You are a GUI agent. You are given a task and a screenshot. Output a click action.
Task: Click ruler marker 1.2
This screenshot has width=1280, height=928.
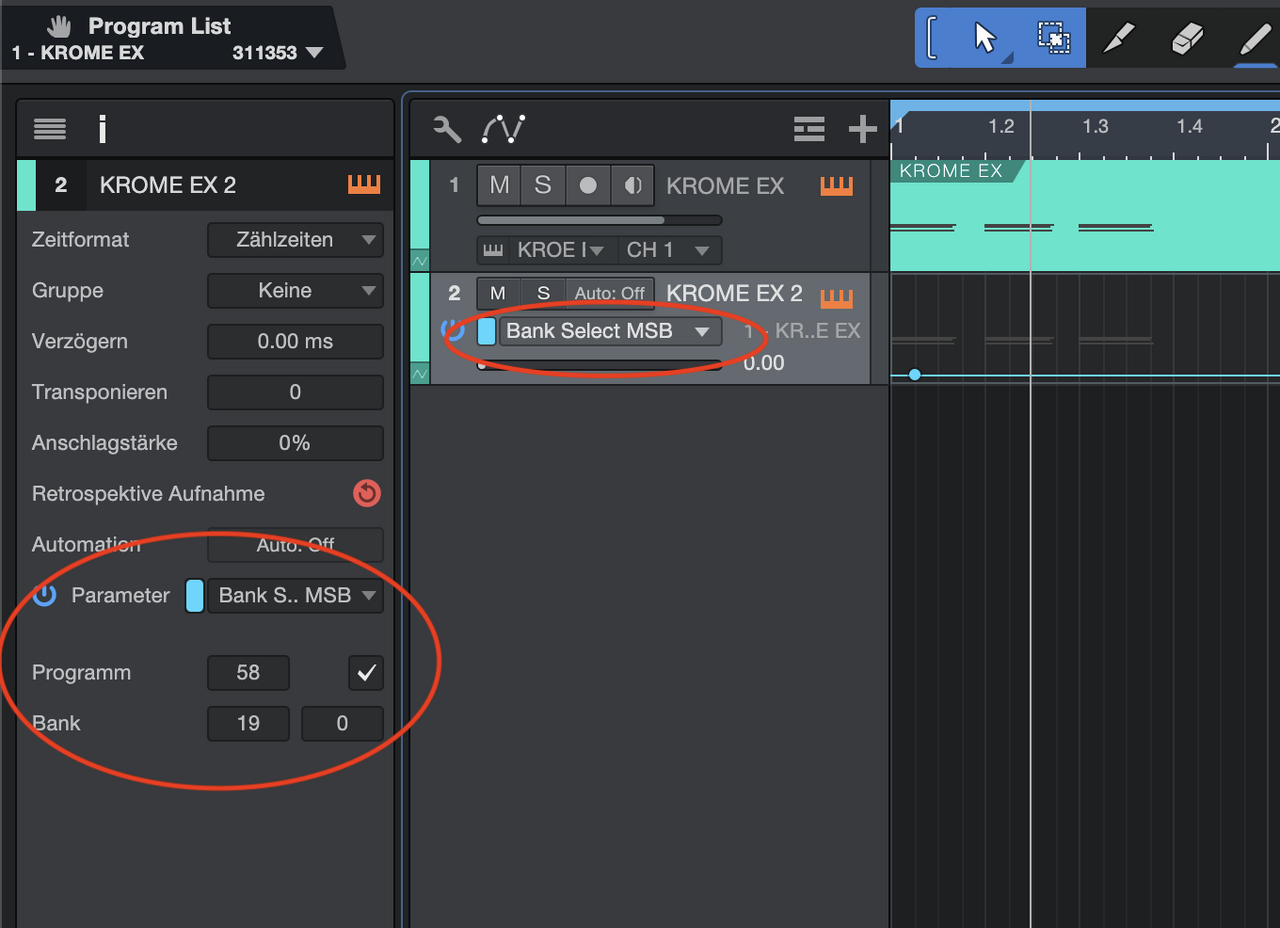click(1001, 127)
